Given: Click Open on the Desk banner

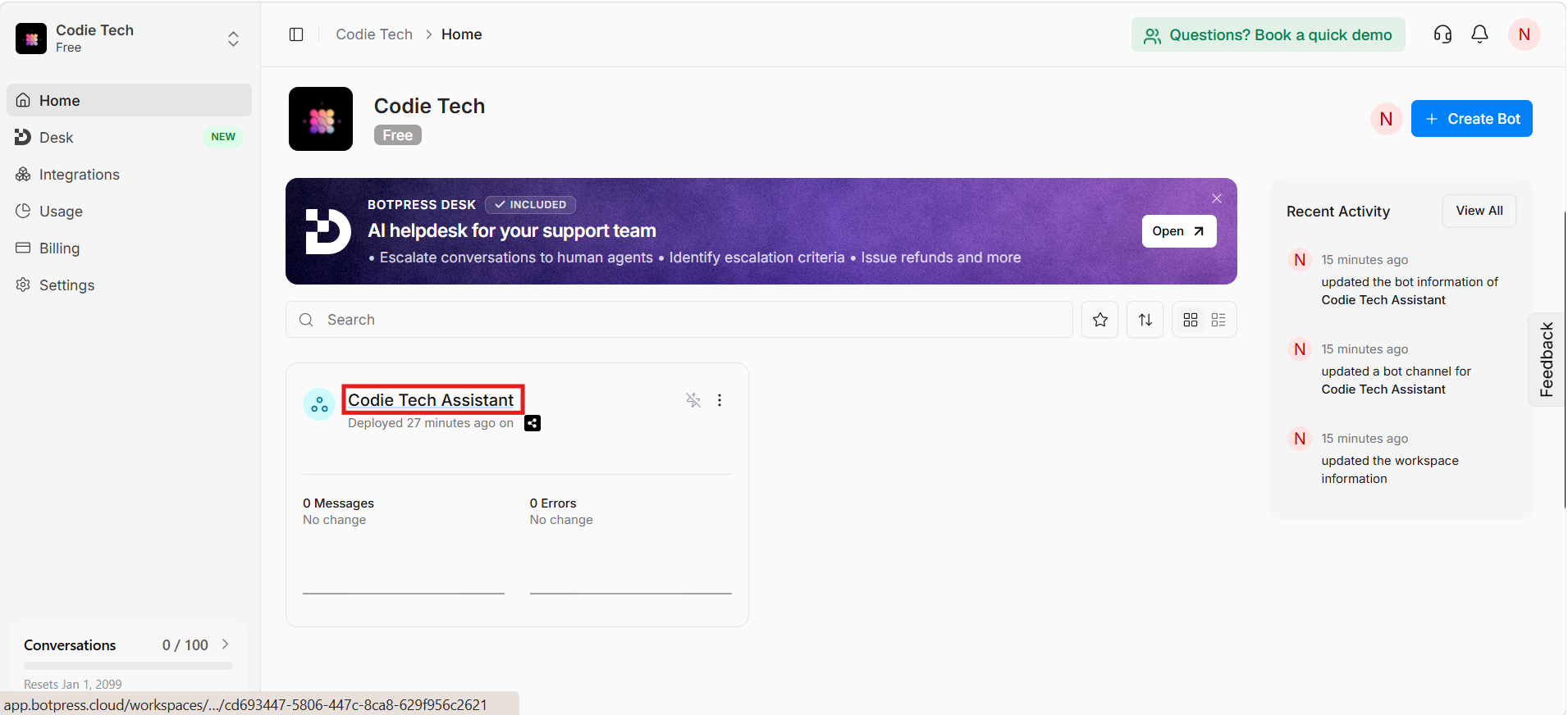Looking at the screenshot, I should [x=1178, y=231].
